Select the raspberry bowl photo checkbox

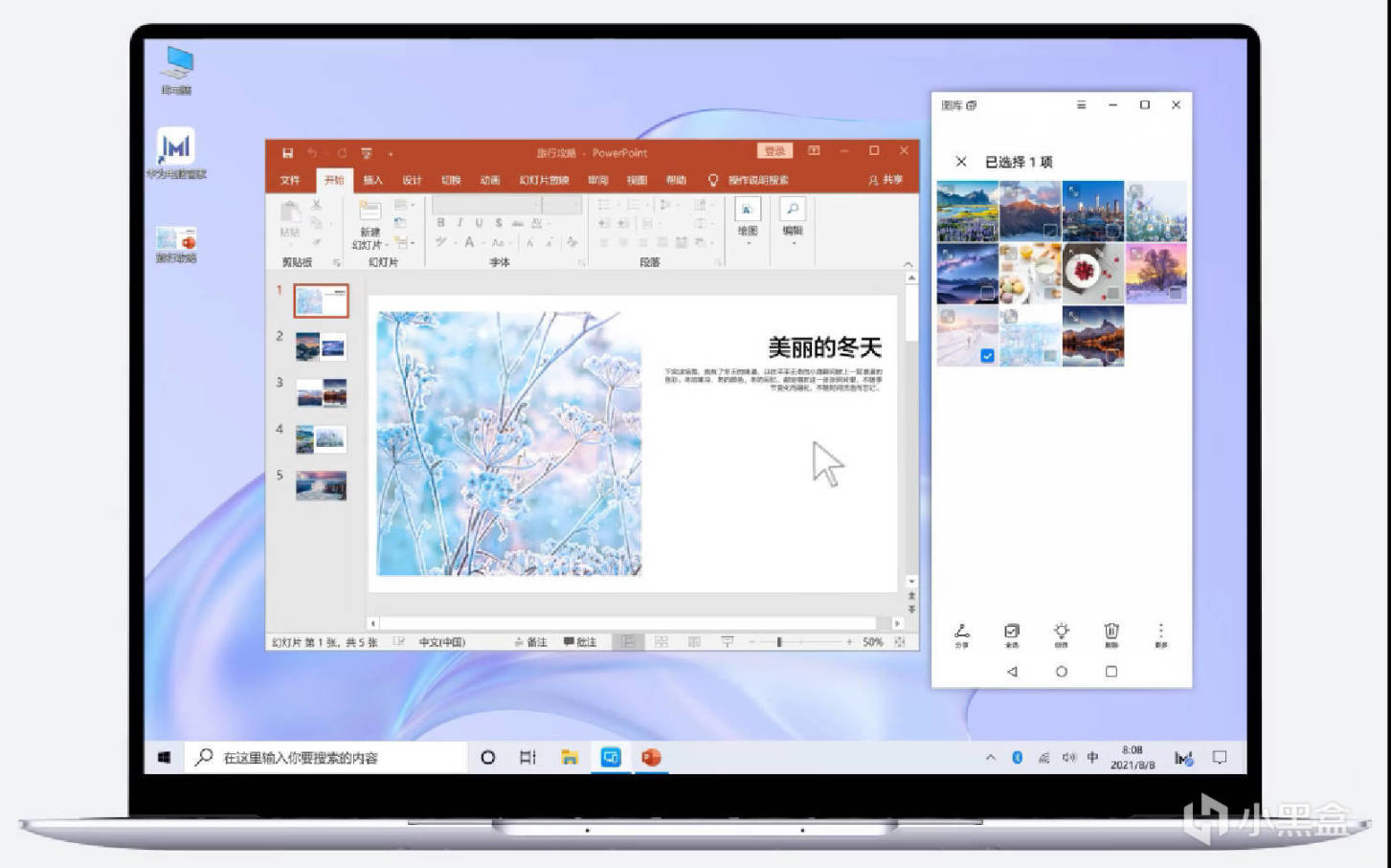[x=1112, y=294]
